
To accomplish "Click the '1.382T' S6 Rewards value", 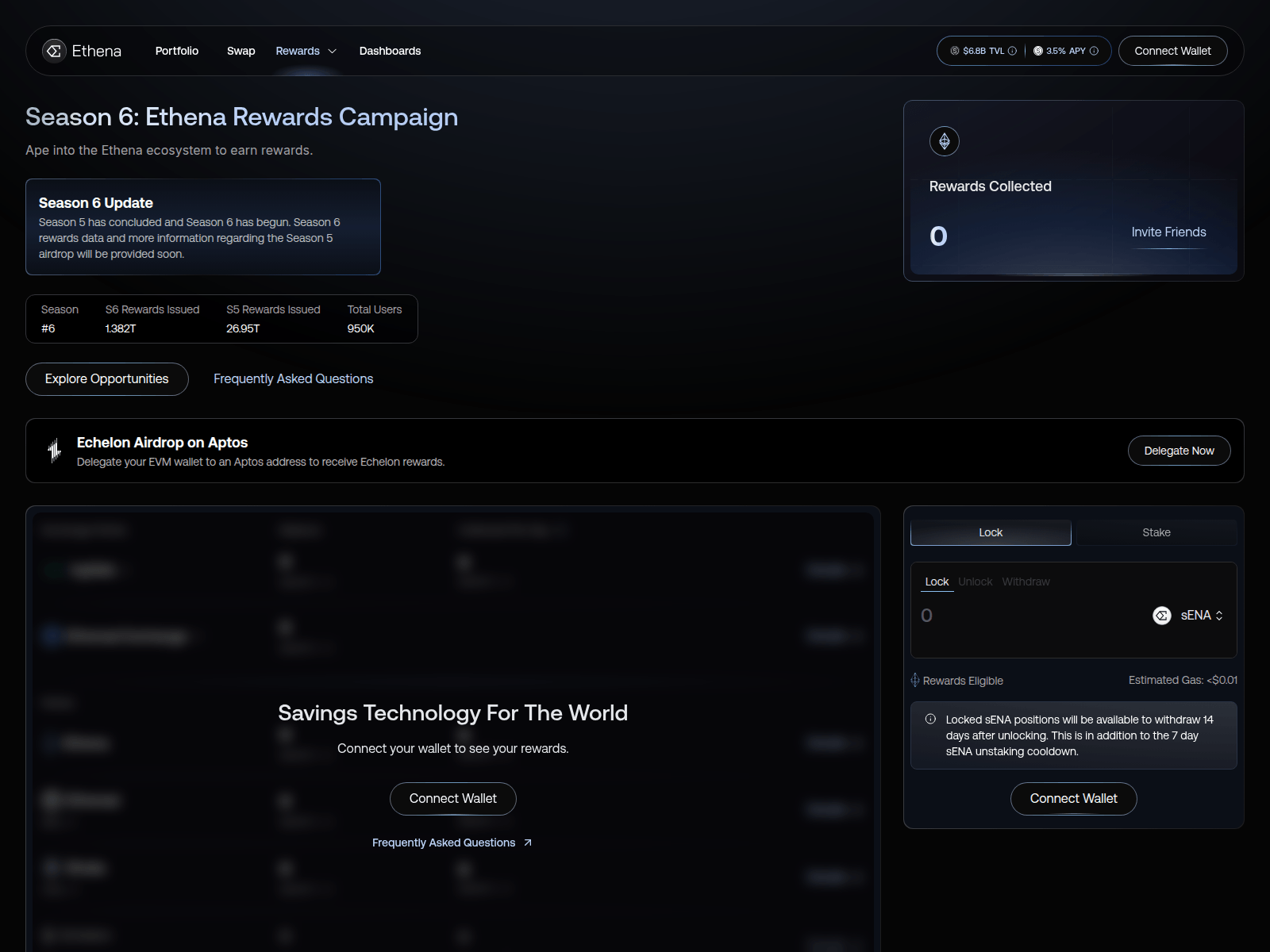I will coord(121,328).
